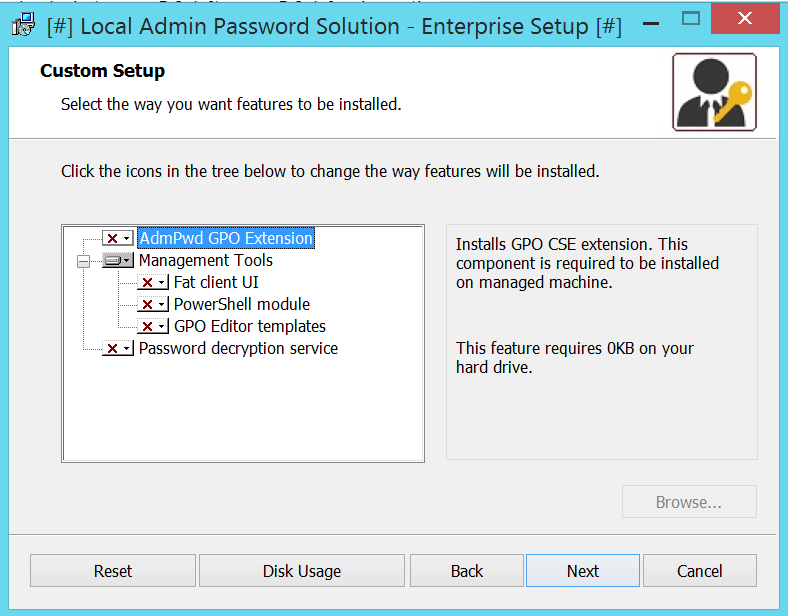Cancel the Enterprise Setup wizard
Image resolution: width=788 pixels, height=616 pixels.
pyautogui.click(x=699, y=571)
